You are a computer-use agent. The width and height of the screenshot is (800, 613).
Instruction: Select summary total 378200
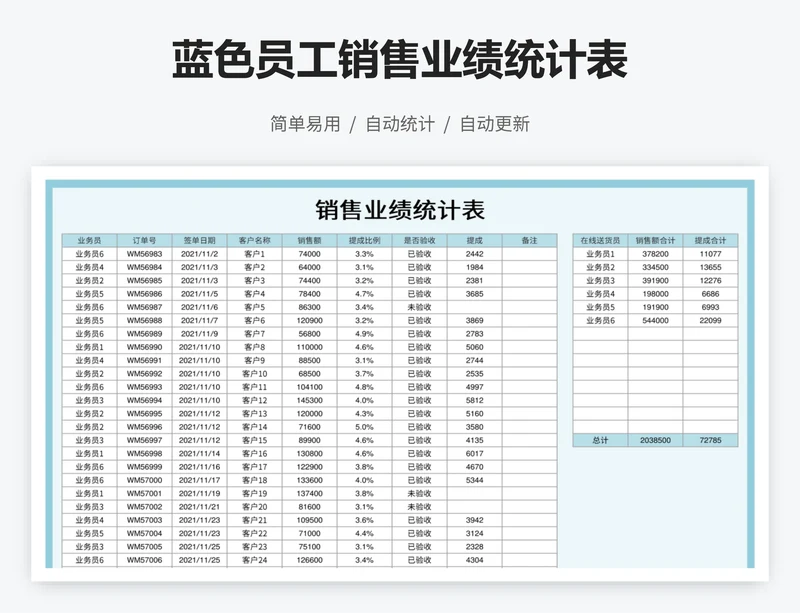[x=655, y=254]
